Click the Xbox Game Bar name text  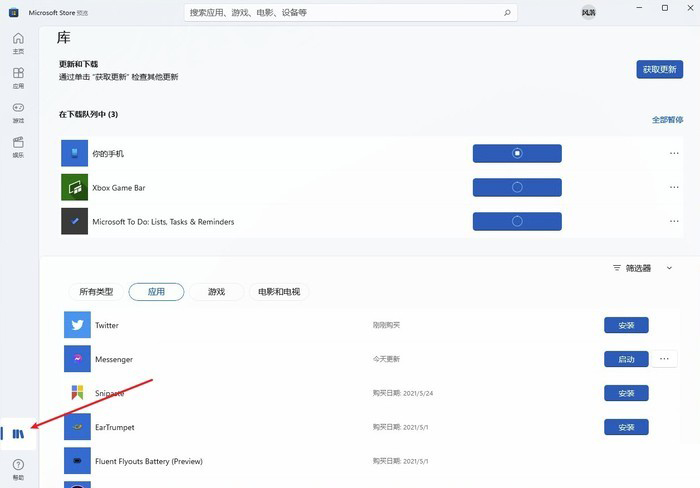(119, 188)
